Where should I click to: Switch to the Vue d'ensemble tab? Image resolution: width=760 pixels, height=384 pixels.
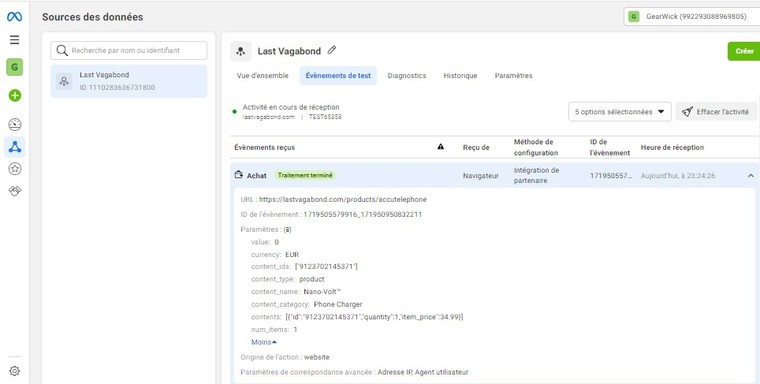[x=262, y=76]
